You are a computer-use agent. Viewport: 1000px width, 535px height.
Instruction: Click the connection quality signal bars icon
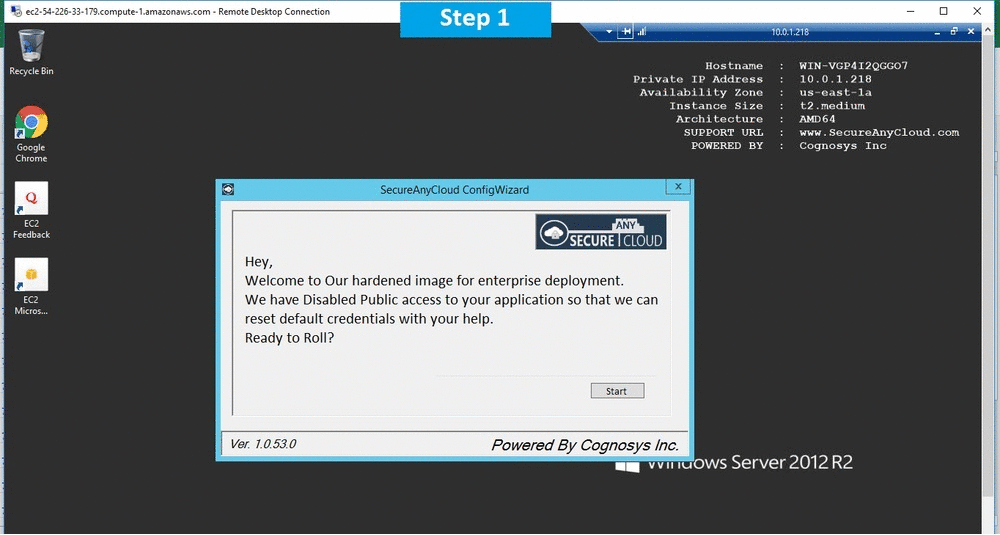[x=642, y=32]
